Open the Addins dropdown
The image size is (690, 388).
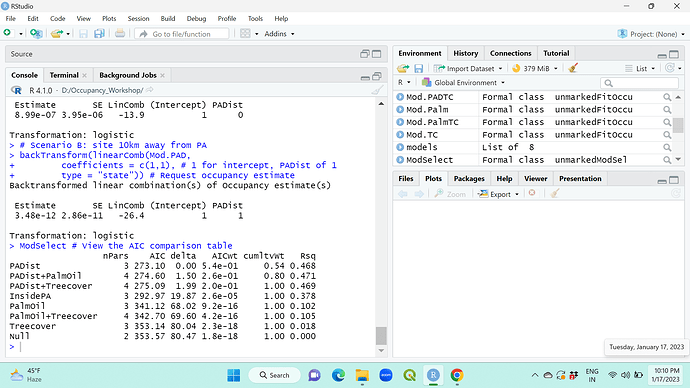click(279, 34)
